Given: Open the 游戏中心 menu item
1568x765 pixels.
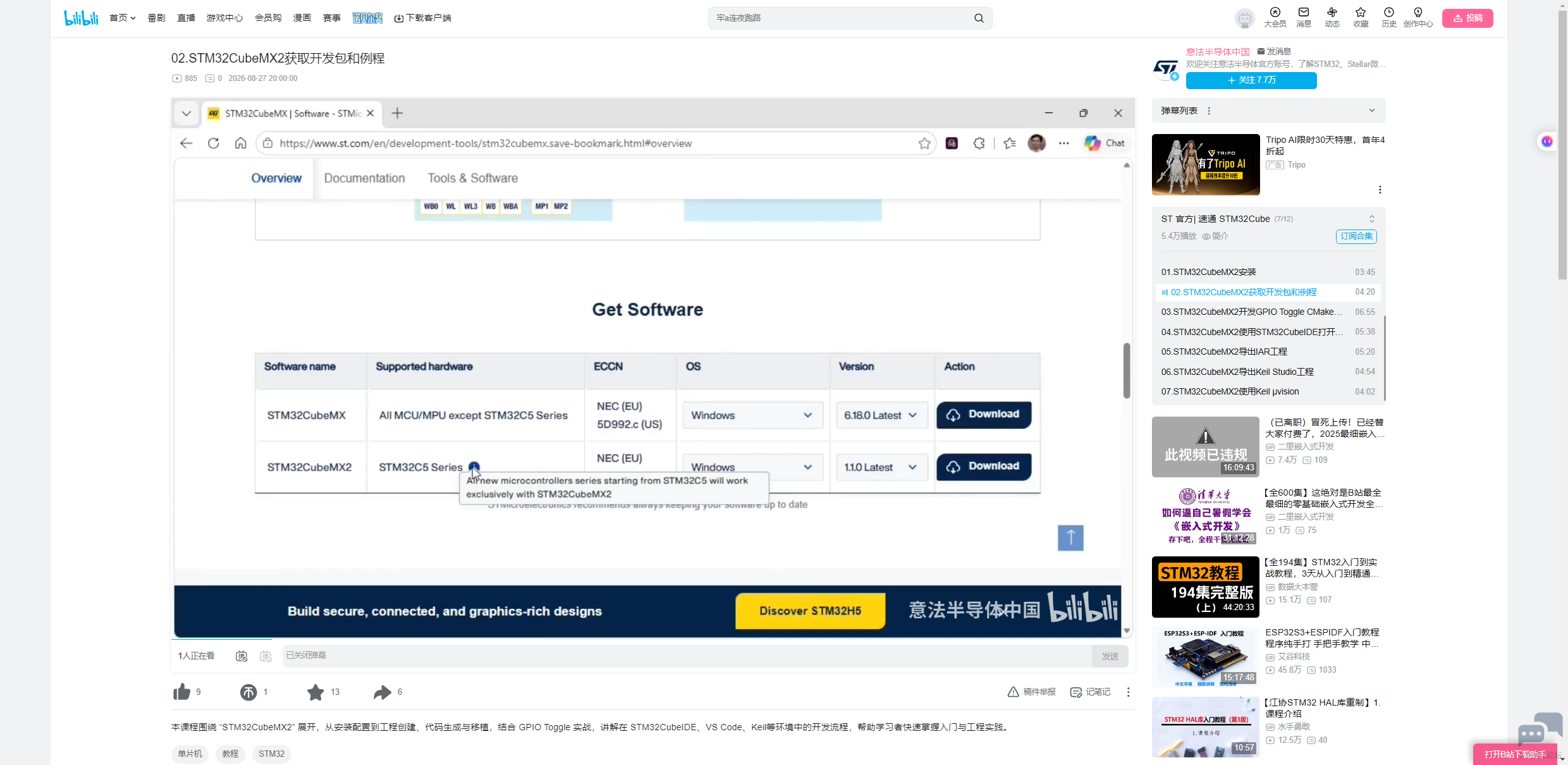Looking at the screenshot, I should 224,18.
